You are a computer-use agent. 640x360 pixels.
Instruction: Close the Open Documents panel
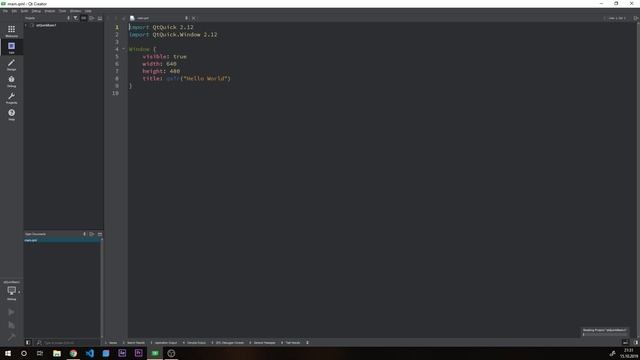click(100, 234)
